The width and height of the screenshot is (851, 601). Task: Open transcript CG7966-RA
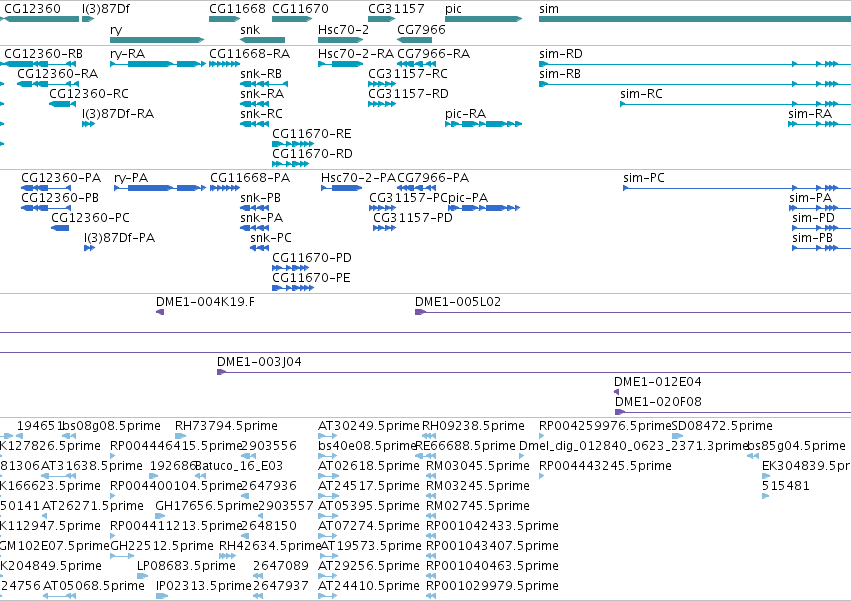[434, 54]
